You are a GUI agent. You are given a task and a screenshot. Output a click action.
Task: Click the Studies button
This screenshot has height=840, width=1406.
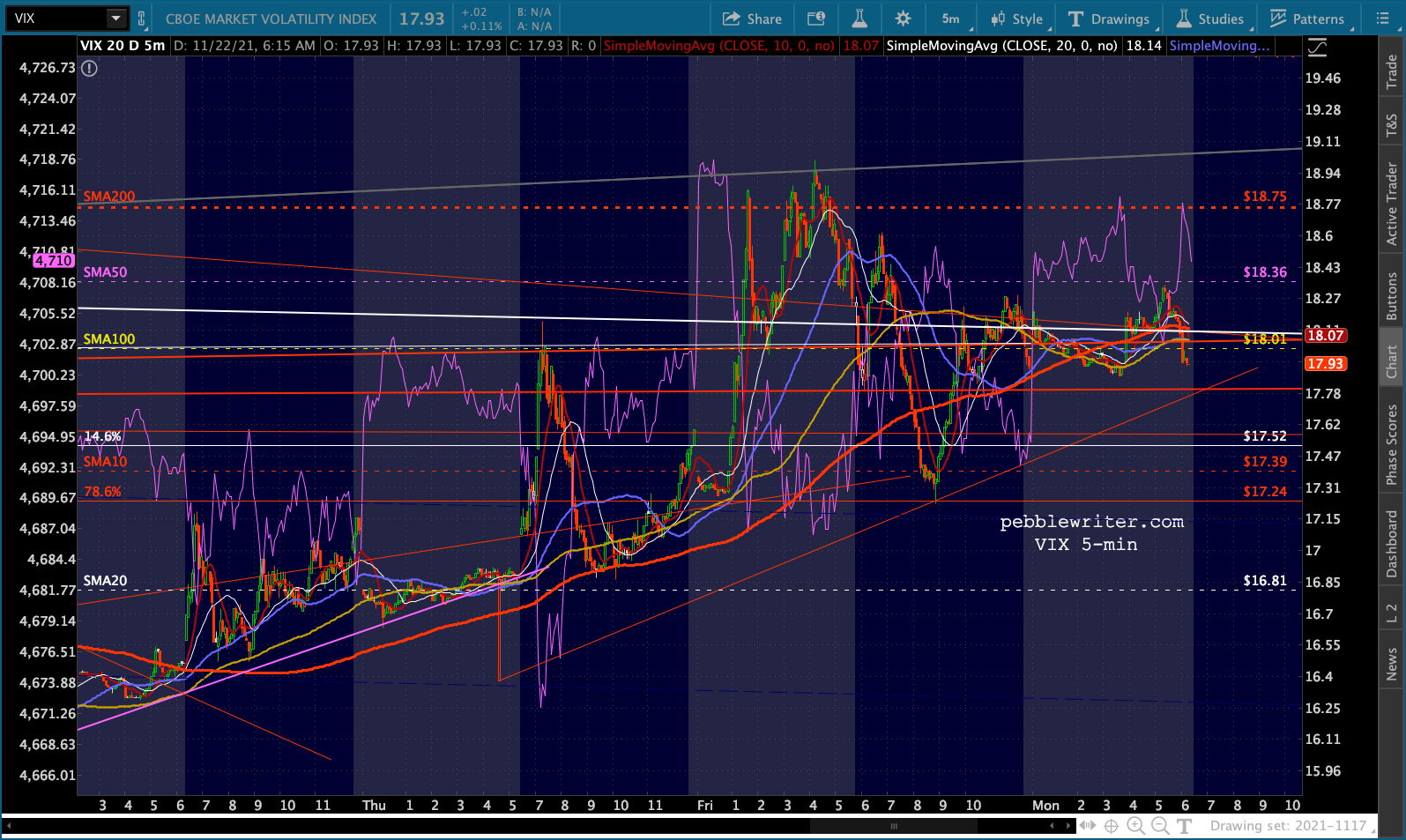(x=1210, y=19)
